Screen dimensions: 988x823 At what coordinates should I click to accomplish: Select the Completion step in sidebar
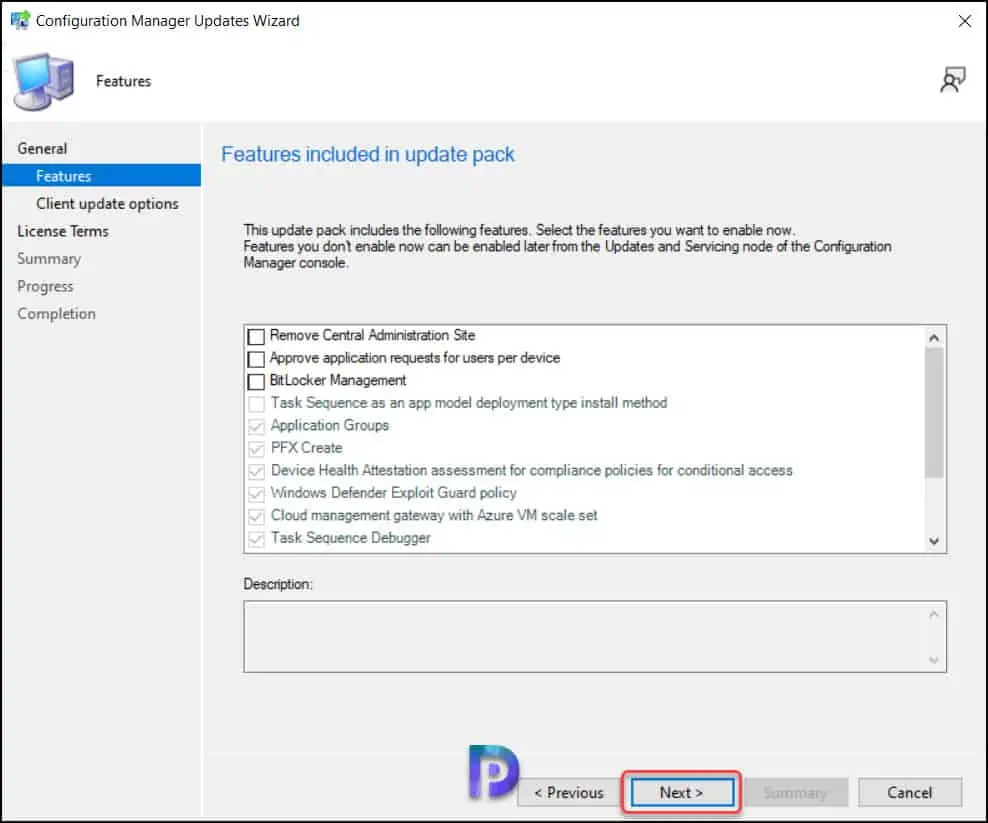(x=57, y=314)
